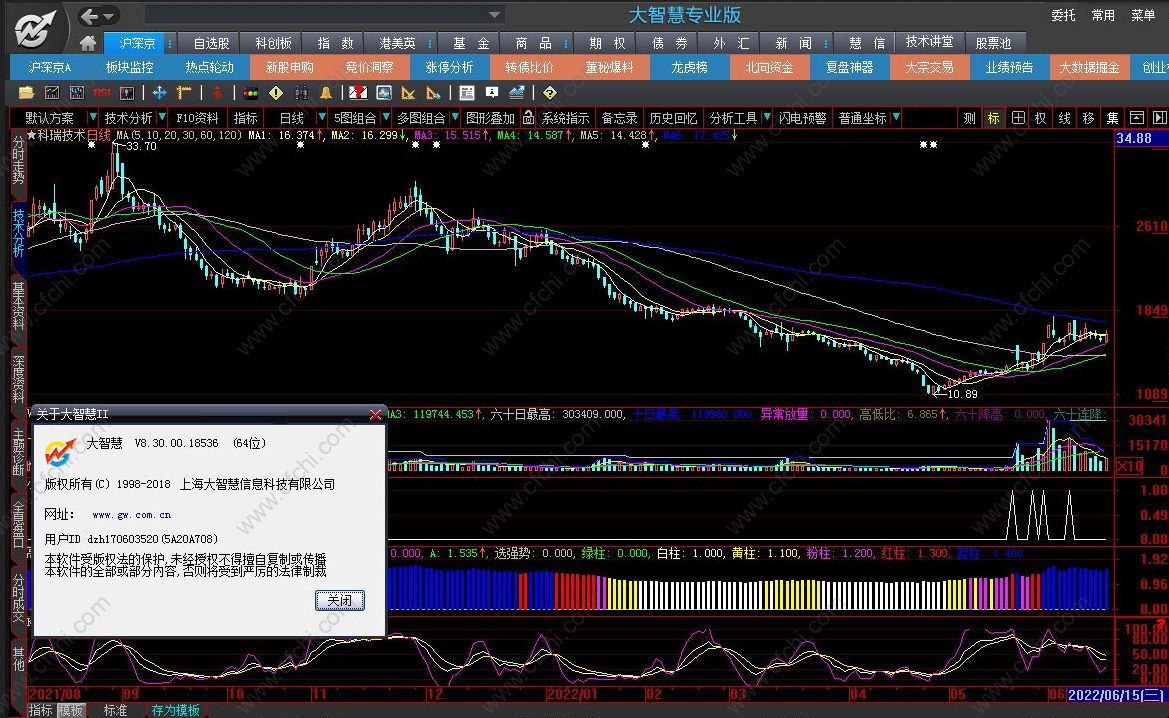Screen dimensions: 1169x718
Task: Click the home icon in navigation bar
Action: tap(88, 42)
